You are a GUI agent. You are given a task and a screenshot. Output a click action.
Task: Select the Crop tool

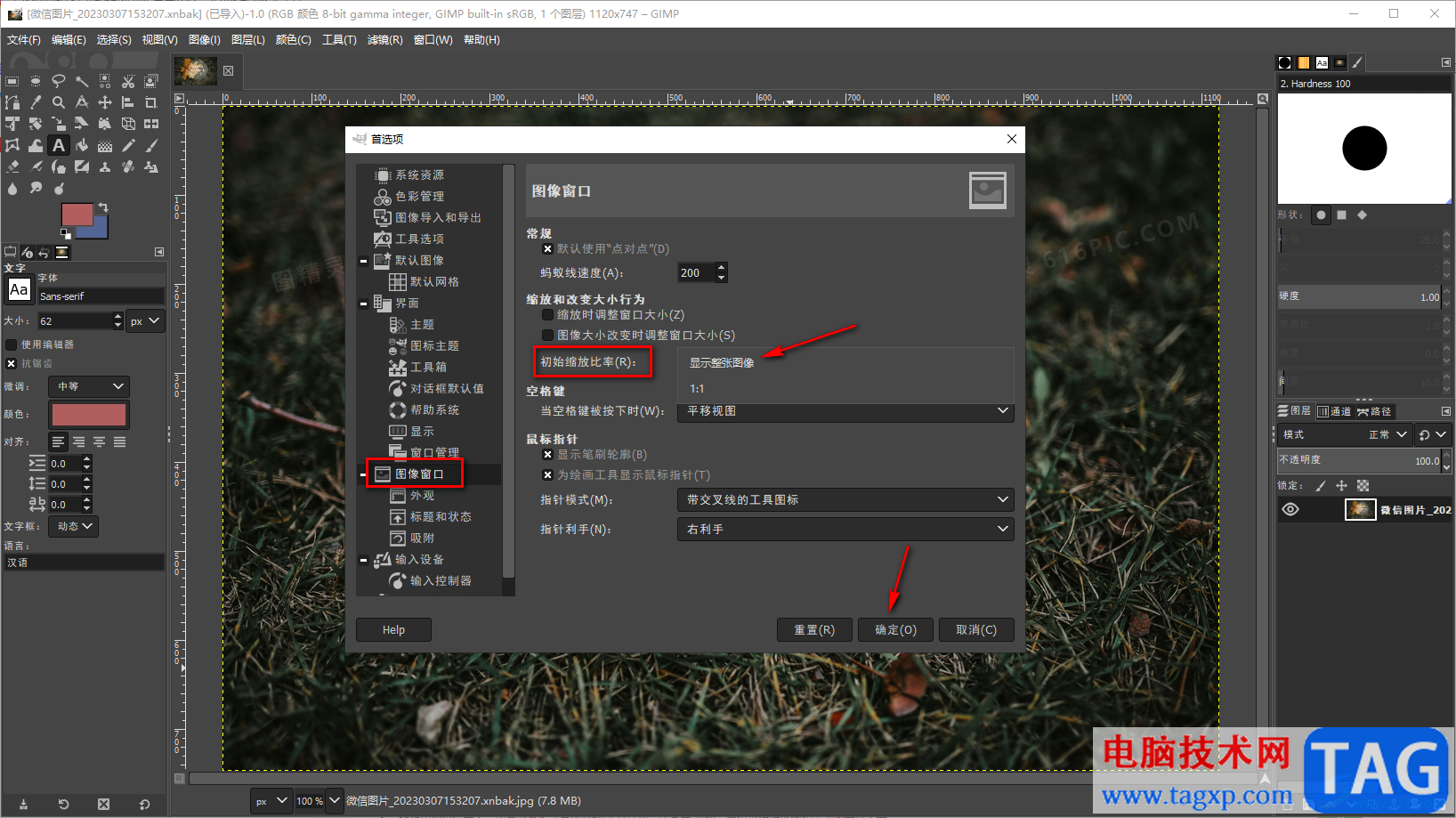151,102
